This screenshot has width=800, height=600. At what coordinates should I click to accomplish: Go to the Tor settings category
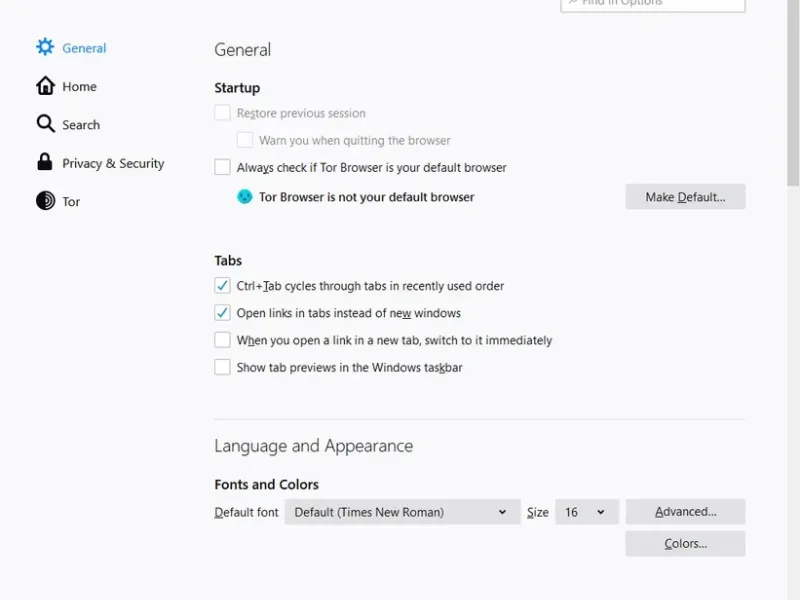[x=71, y=202]
